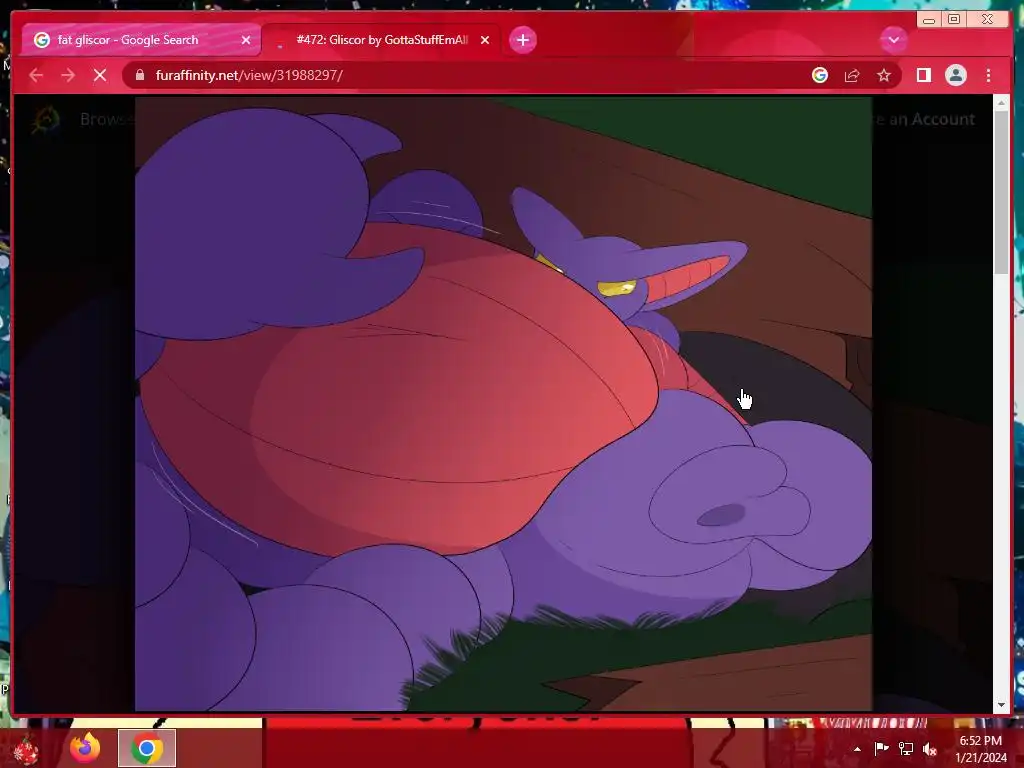Stop loading the page
The height and width of the screenshot is (768, 1024).
pyautogui.click(x=100, y=75)
